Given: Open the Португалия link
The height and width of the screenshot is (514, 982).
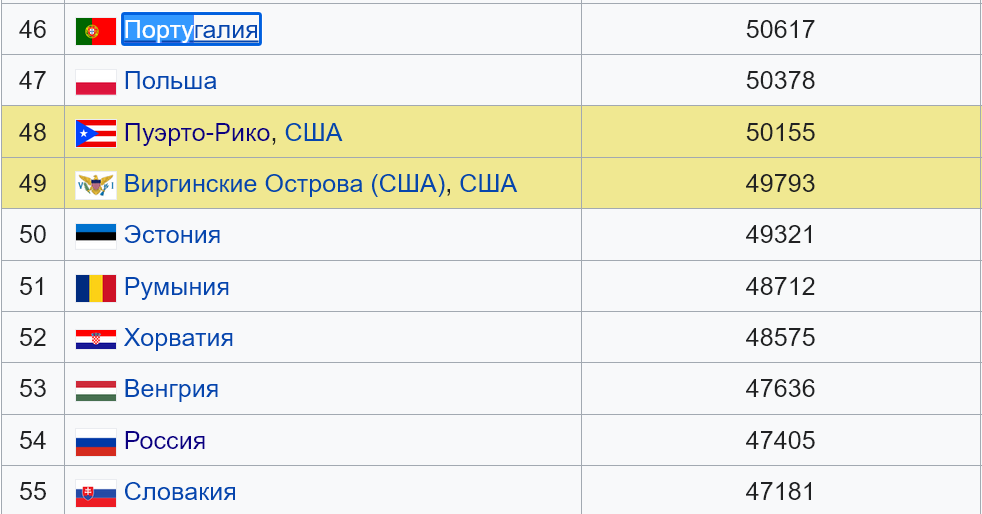Looking at the screenshot, I should coord(191,29).
